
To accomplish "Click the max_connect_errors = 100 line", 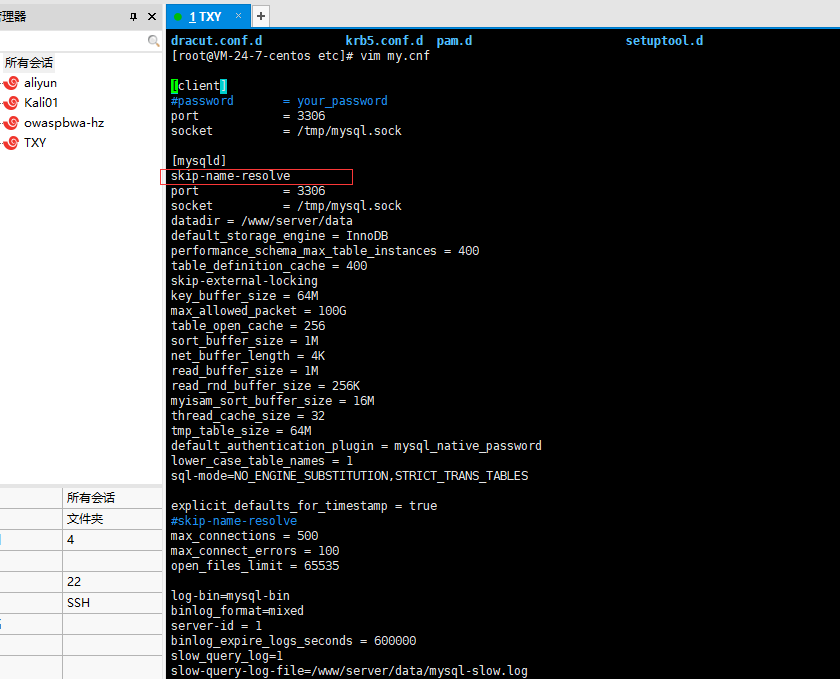I will 255,551.
